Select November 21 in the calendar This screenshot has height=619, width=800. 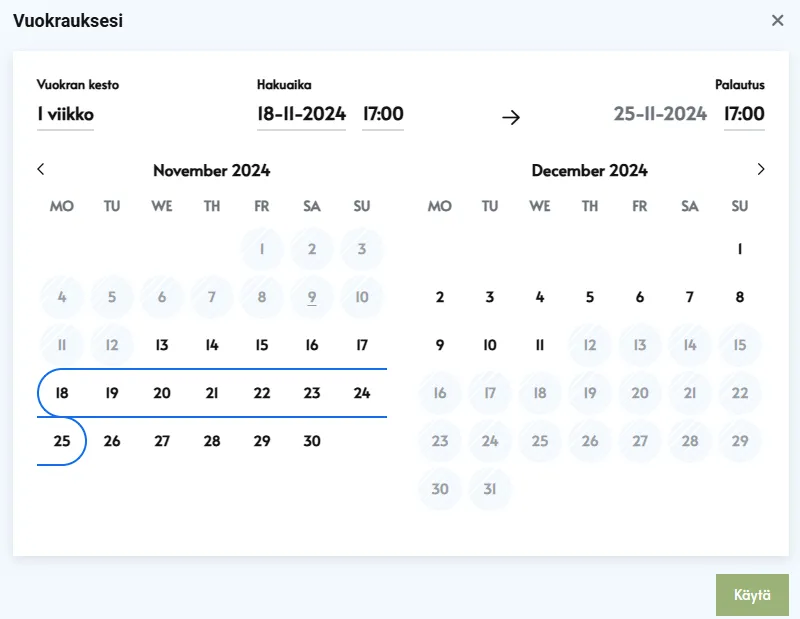pos(212,393)
